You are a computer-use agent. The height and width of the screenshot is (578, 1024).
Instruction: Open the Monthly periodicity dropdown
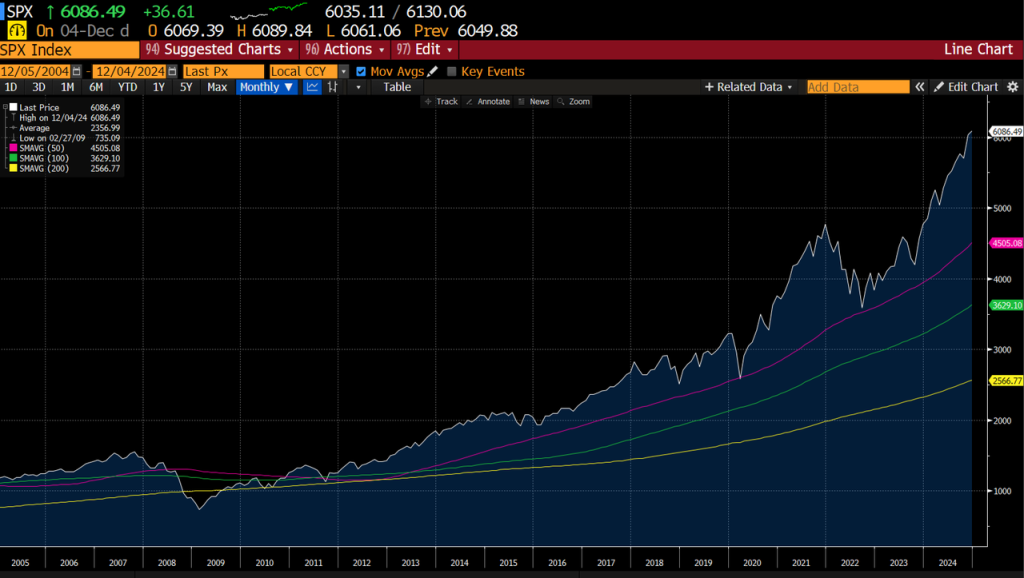[266, 87]
